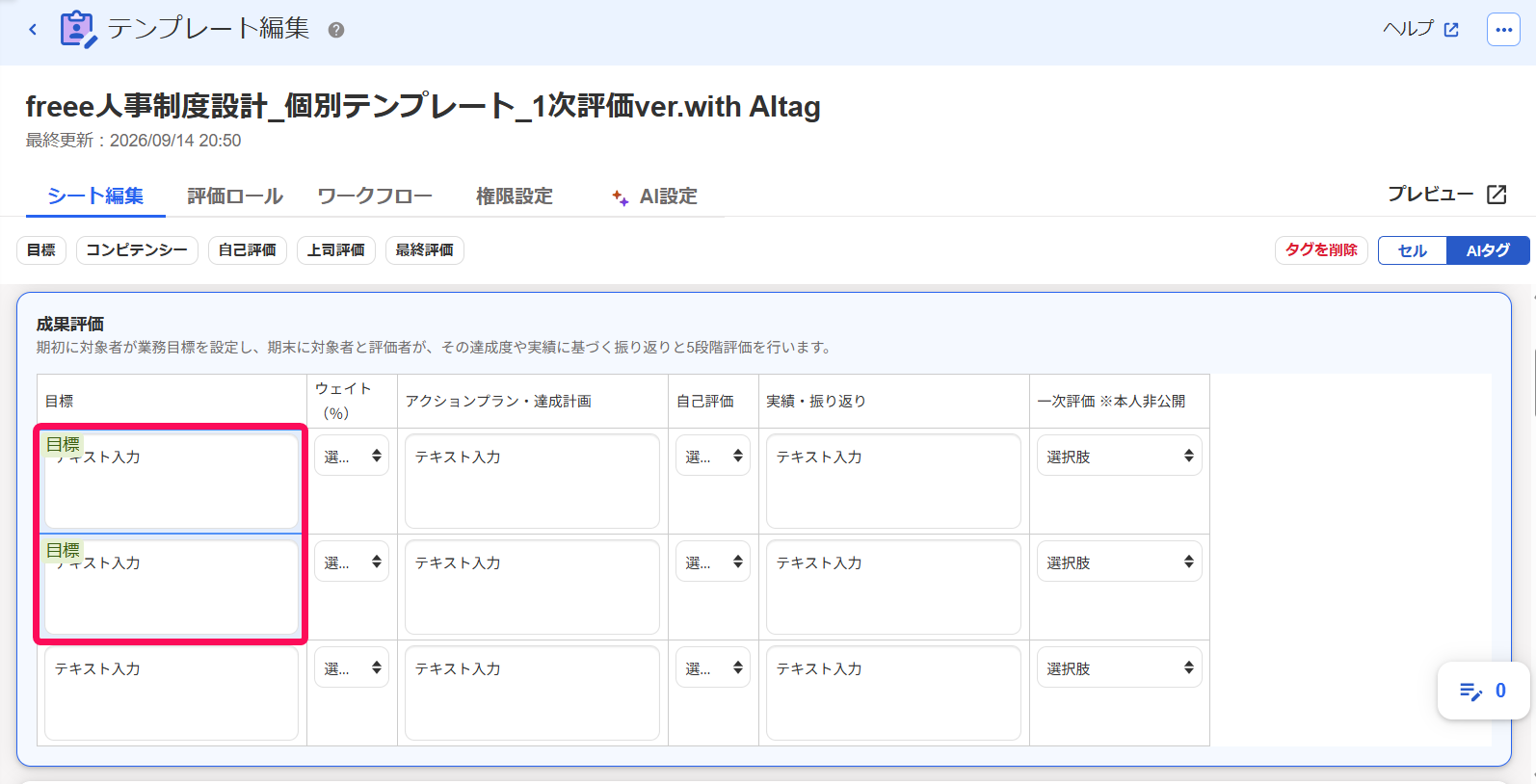Open the ヘルプ external link

point(1420,29)
